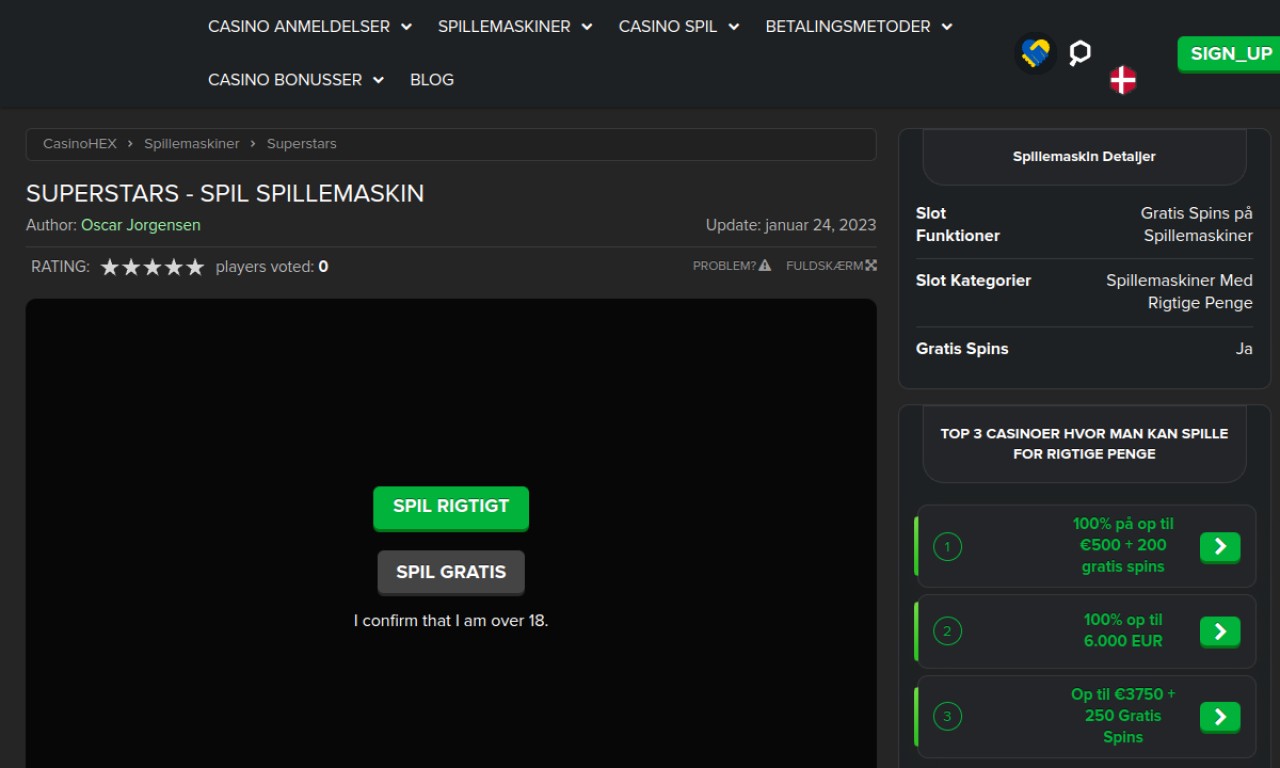Click the Slot Kategorier label
The height and width of the screenshot is (768, 1280).
(x=973, y=281)
